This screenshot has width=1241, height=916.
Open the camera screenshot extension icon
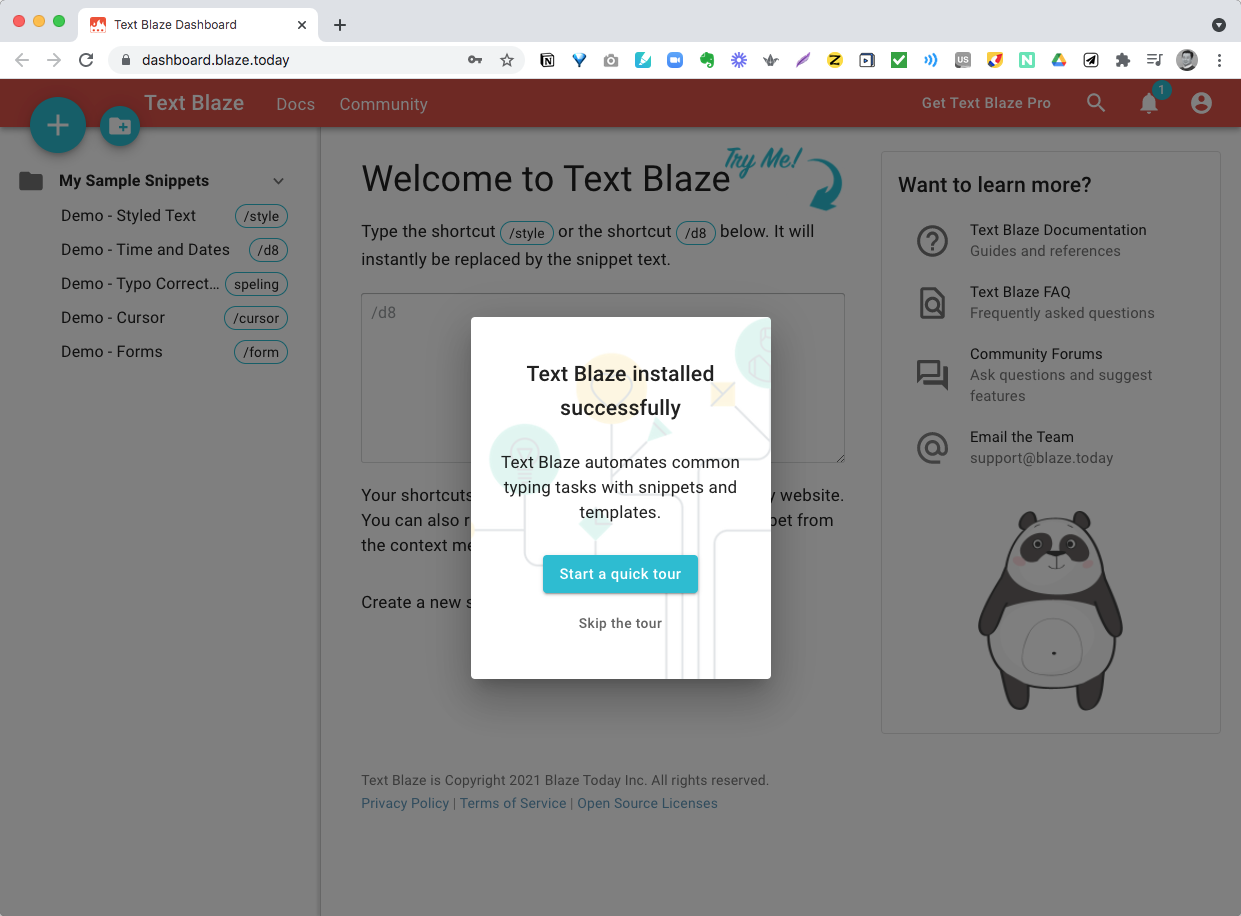(x=611, y=60)
